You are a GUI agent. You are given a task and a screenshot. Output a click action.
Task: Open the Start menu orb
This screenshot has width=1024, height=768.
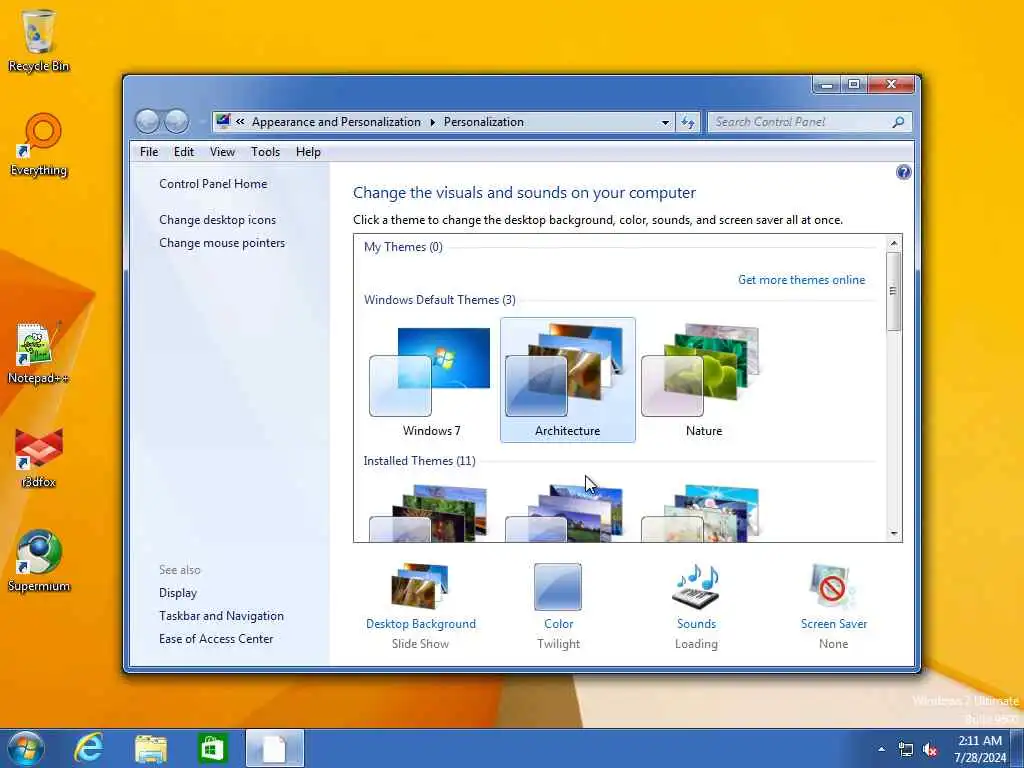click(x=25, y=748)
